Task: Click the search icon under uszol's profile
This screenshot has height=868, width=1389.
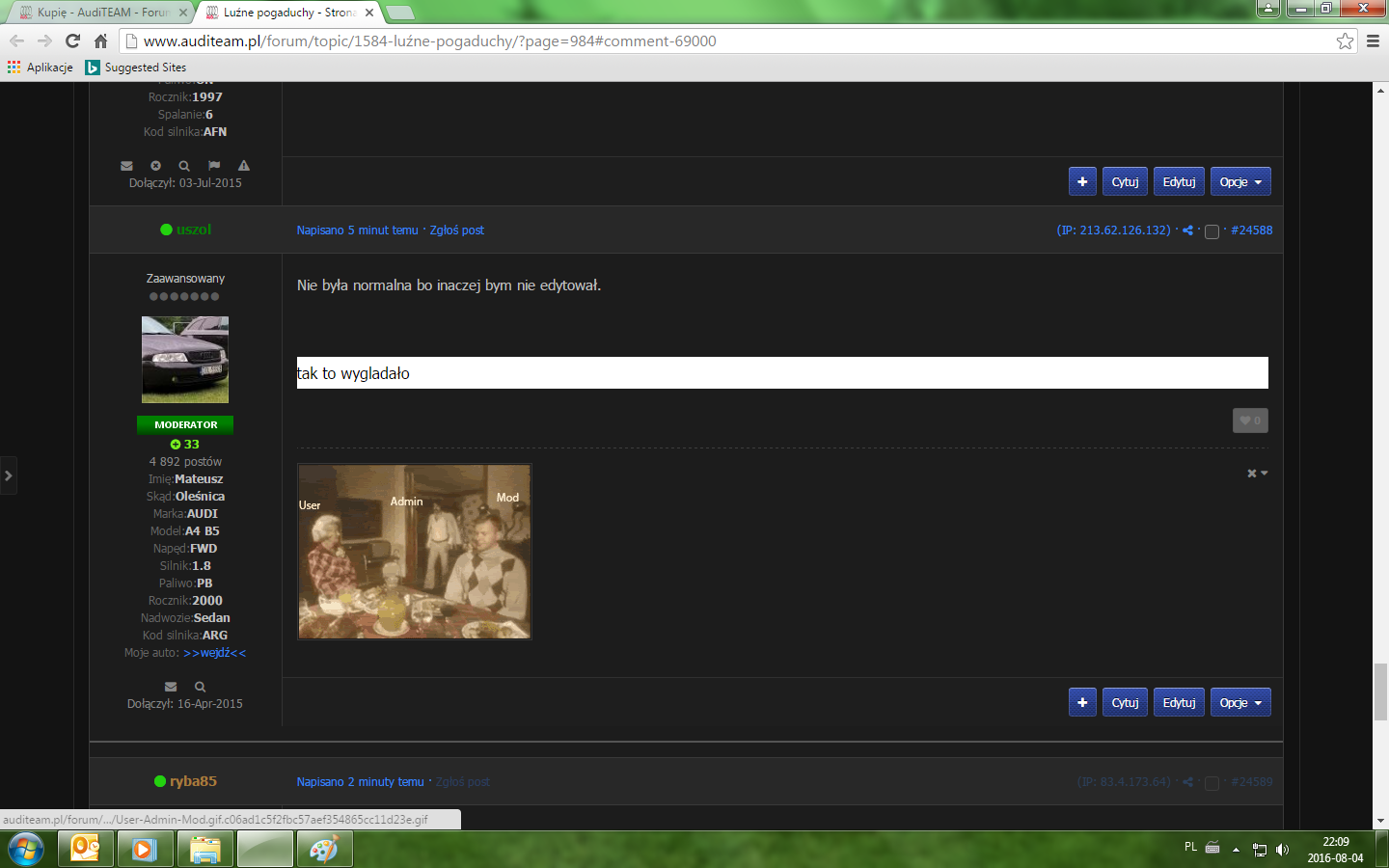Action: click(x=201, y=687)
